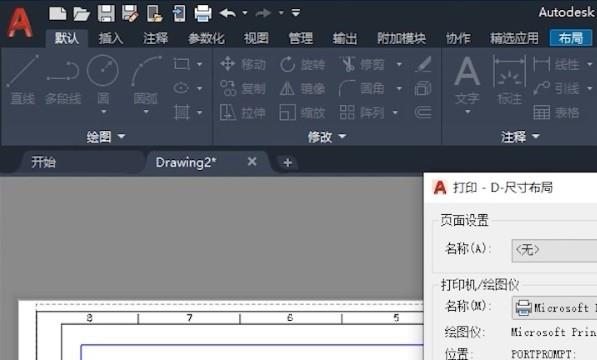This screenshot has width=597, height=360.
Task: Redo the action arrow
Action: (x=263, y=13)
